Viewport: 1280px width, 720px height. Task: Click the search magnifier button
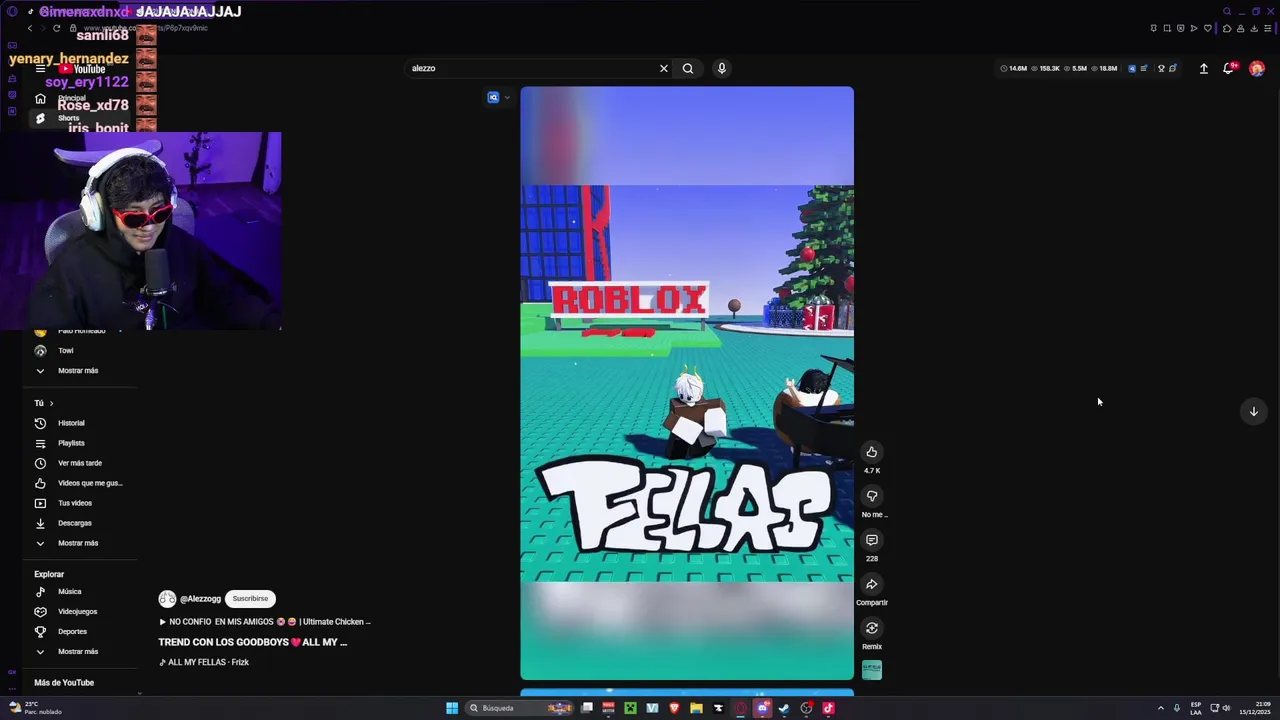click(x=688, y=68)
